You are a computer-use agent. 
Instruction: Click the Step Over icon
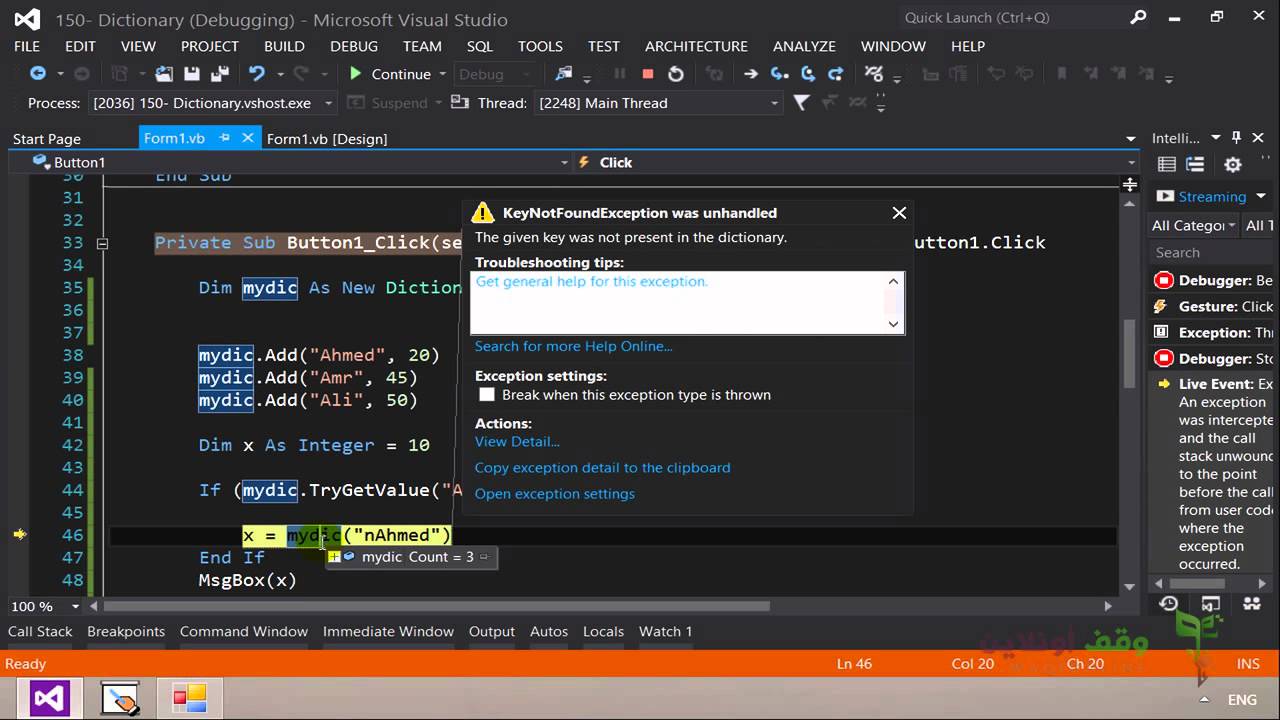[808, 73]
